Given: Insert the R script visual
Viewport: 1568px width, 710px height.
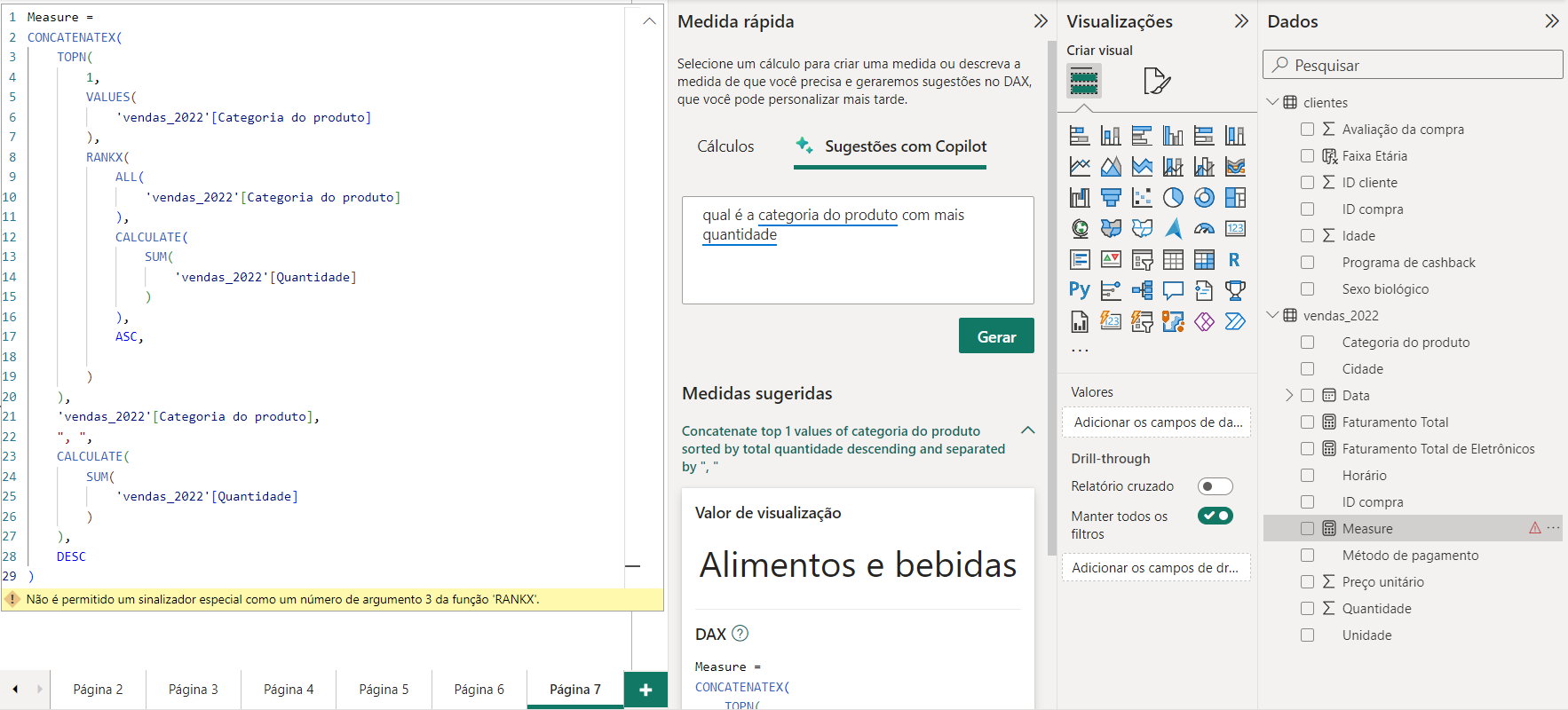Looking at the screenshot, I should 1235,260.
